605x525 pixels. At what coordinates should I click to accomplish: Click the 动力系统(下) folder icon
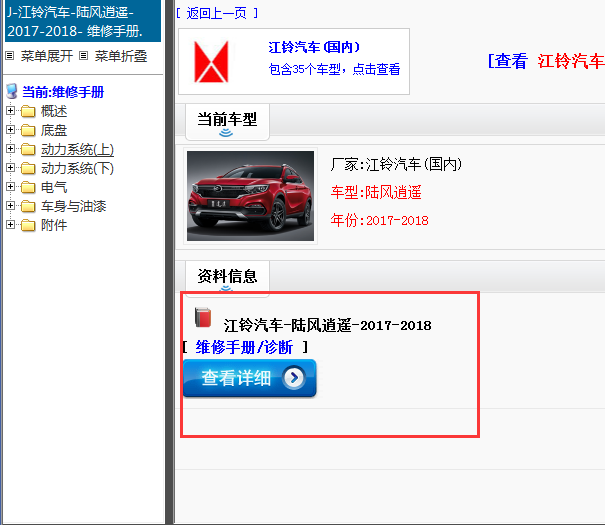(x=28, y=168)
